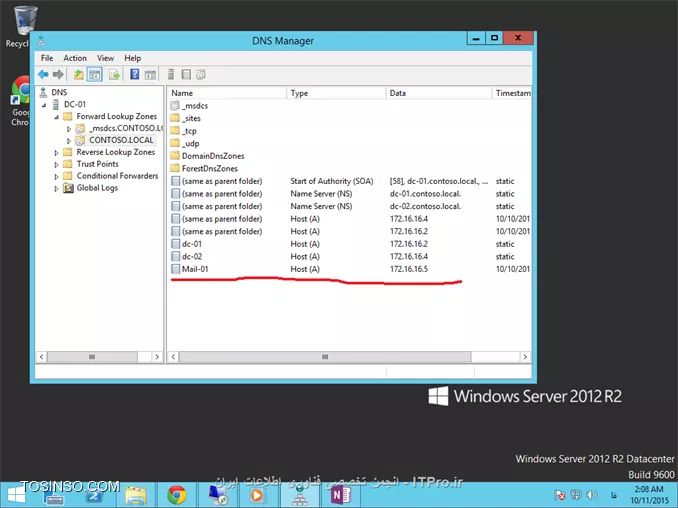
Task: Select the _sites folder in record list
Action: click(185, 118)
